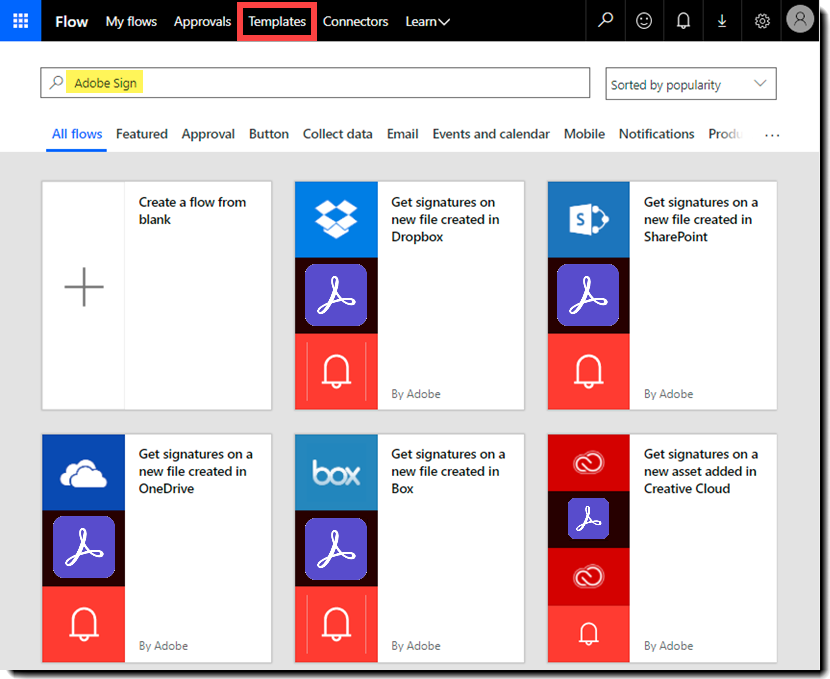Switch to the Notifications category tab

tap(656, 133)
